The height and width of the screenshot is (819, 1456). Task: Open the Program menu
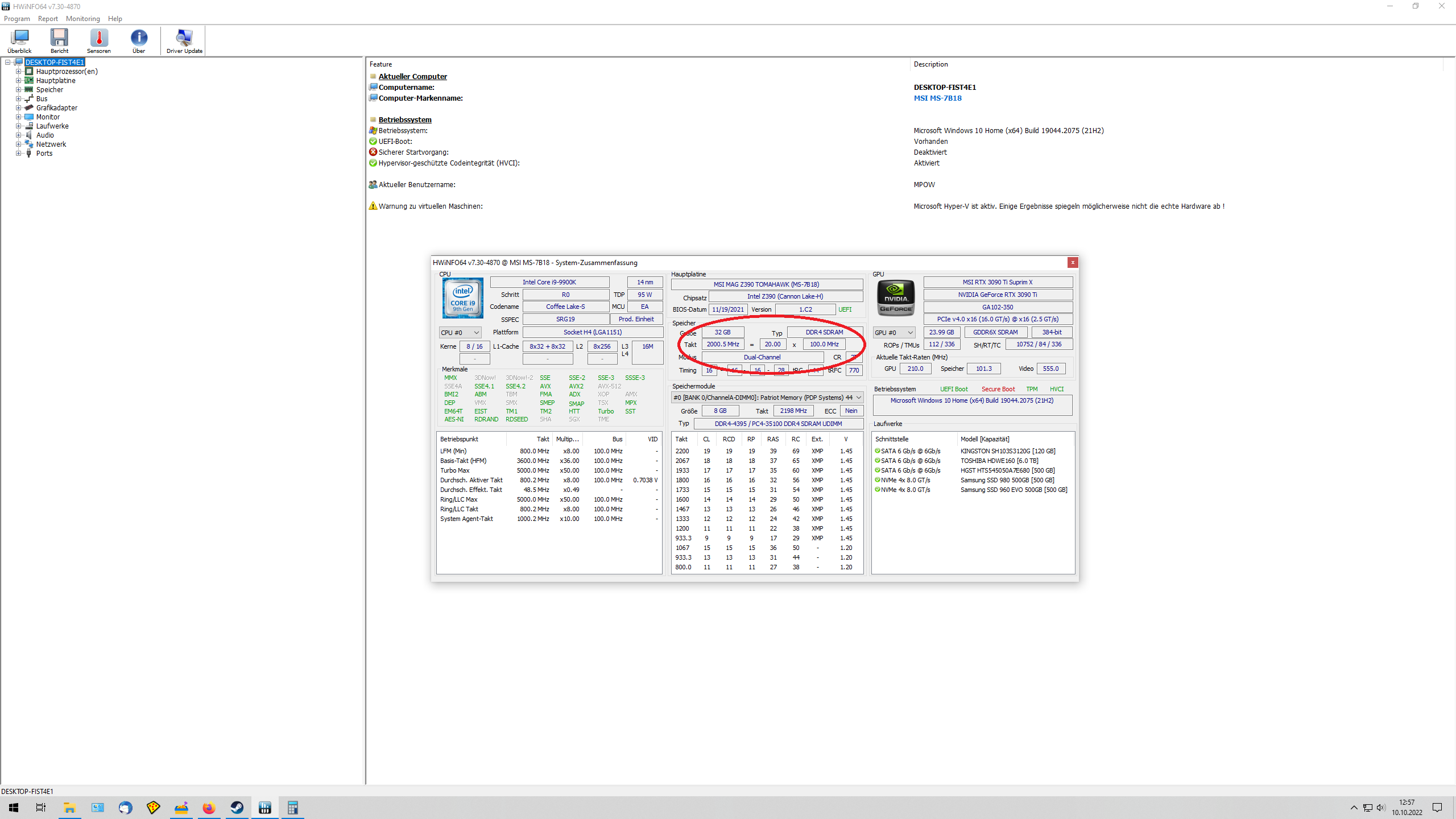pos(17,19)
